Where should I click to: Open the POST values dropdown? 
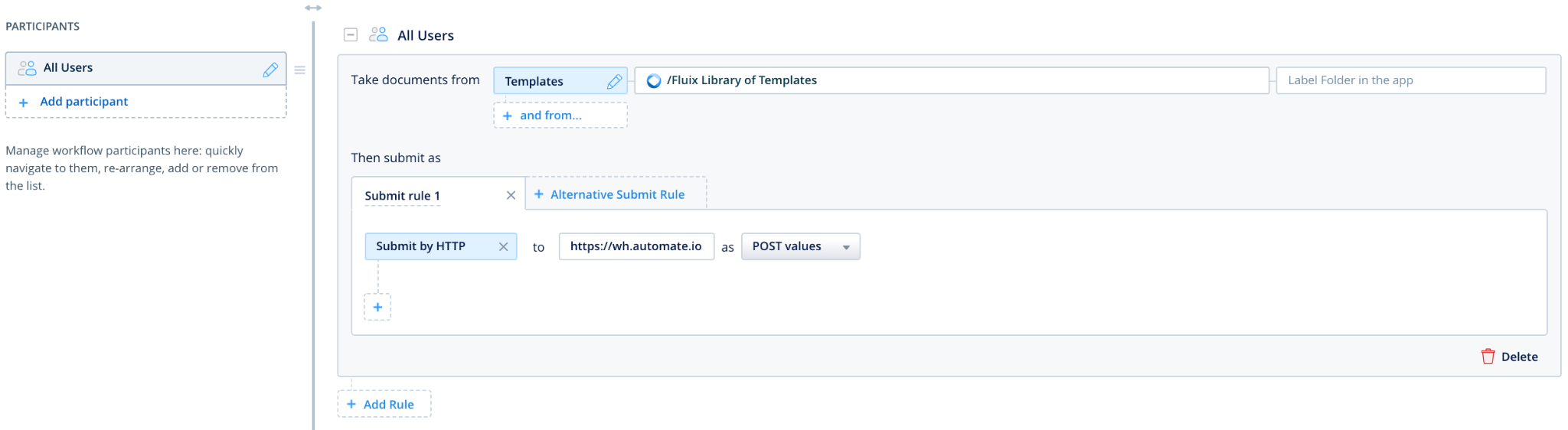(801, 246)
